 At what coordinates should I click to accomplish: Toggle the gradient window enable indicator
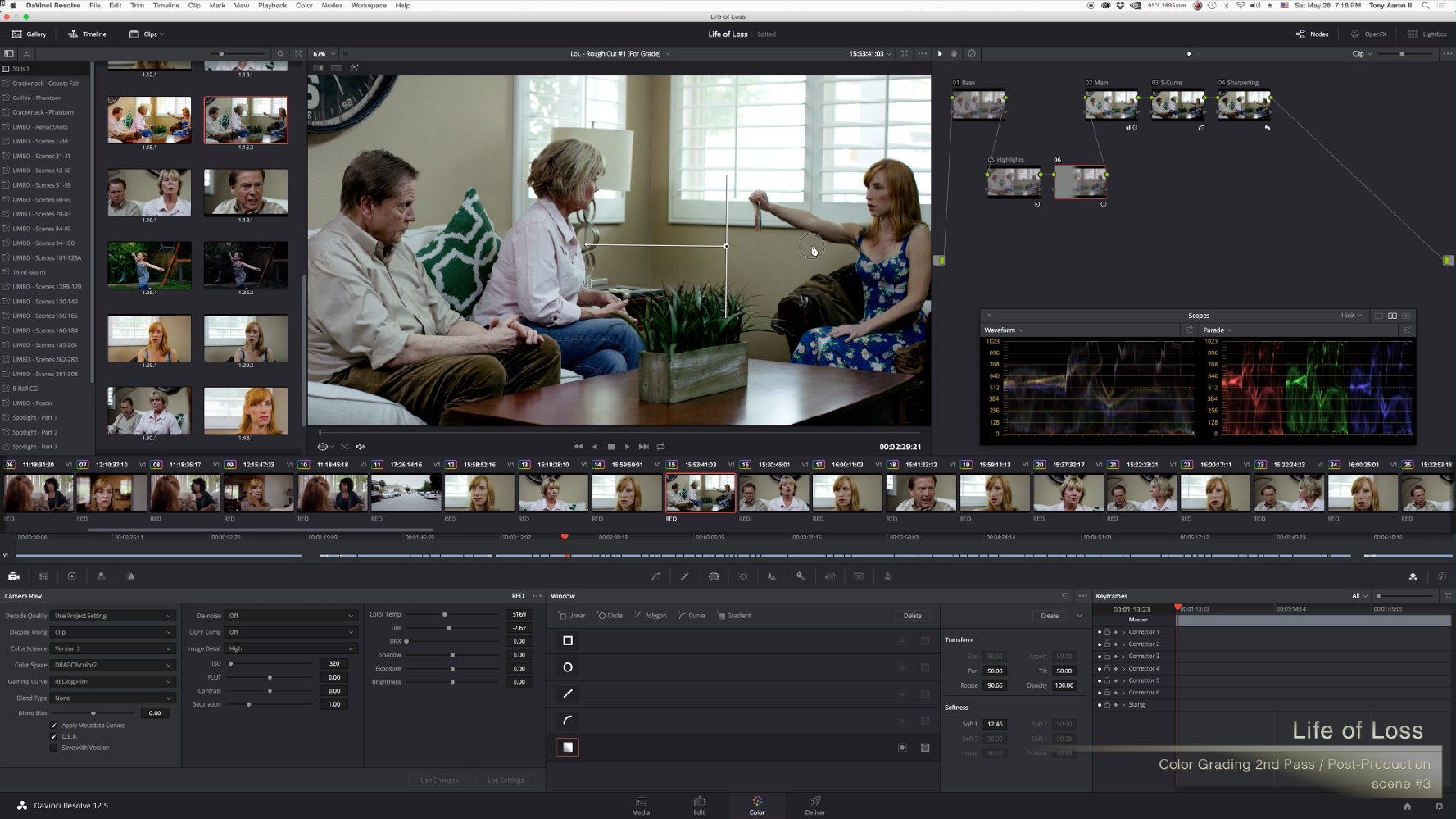(x=902, y=748)
